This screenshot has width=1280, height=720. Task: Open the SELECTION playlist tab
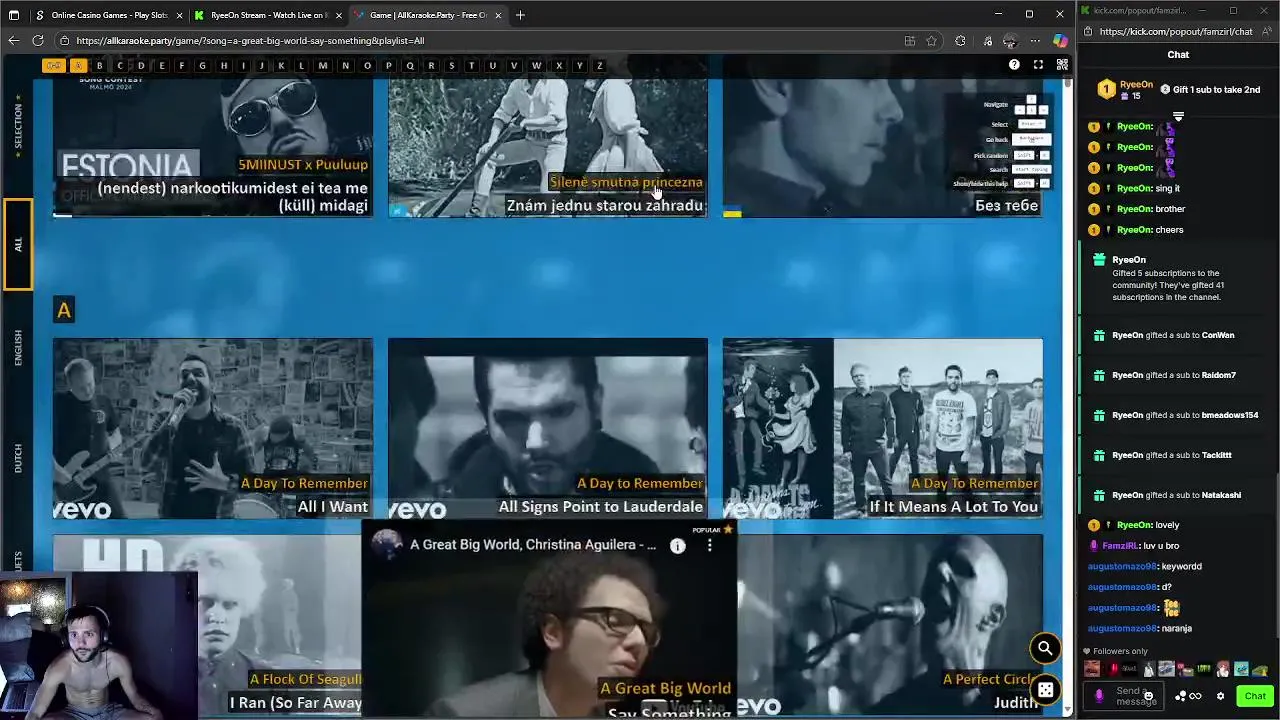click(x=17, y=125)
